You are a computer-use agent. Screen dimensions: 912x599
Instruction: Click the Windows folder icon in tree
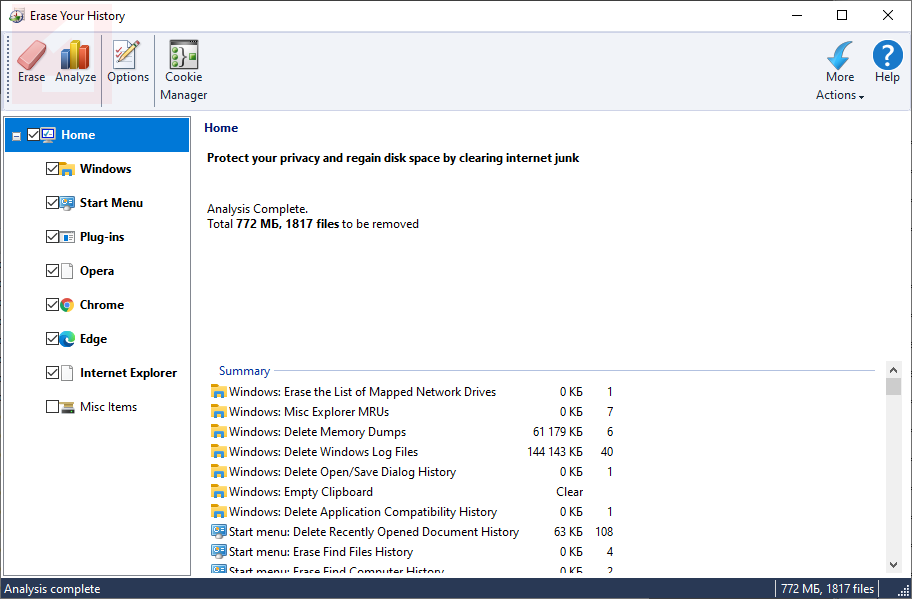point(67,169)
